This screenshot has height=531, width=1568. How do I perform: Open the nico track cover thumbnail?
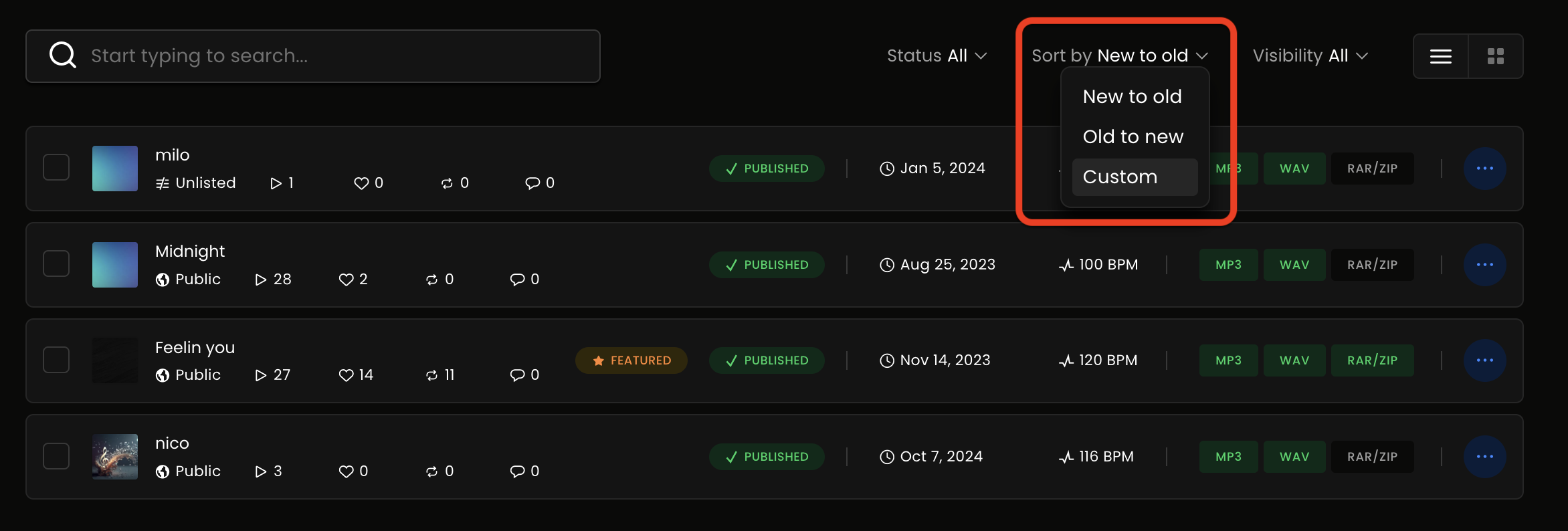point(115,457)
